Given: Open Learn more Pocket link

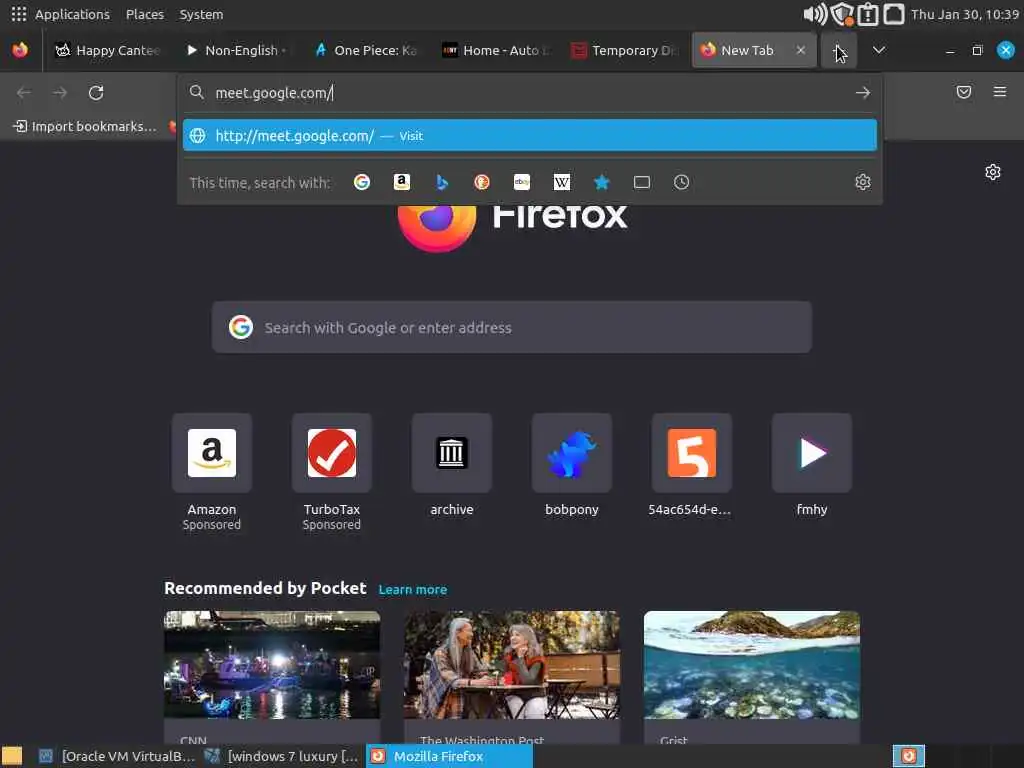Looking at the screenshot, I should click(413, 590).
